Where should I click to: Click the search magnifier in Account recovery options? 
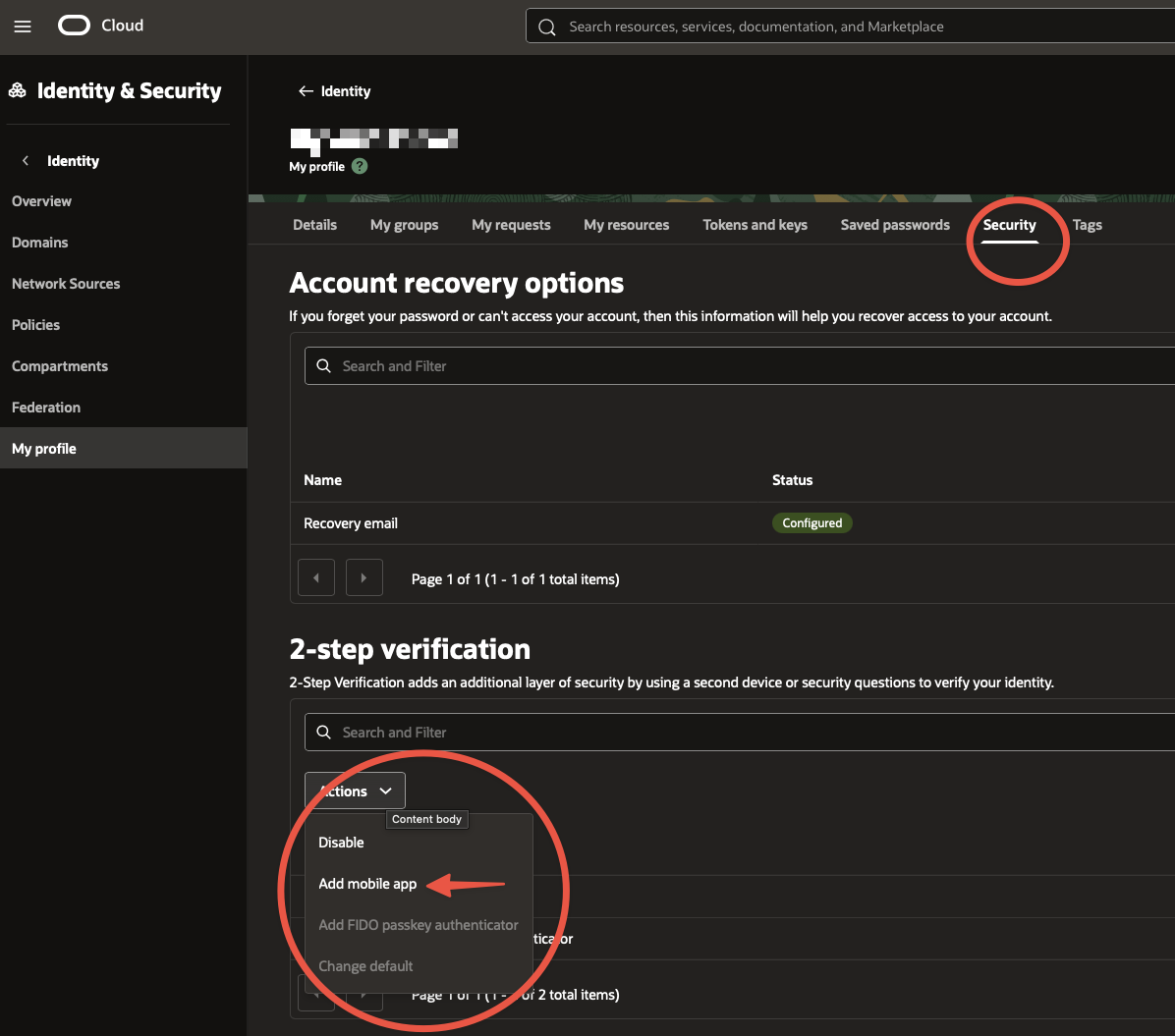(323, 365)
